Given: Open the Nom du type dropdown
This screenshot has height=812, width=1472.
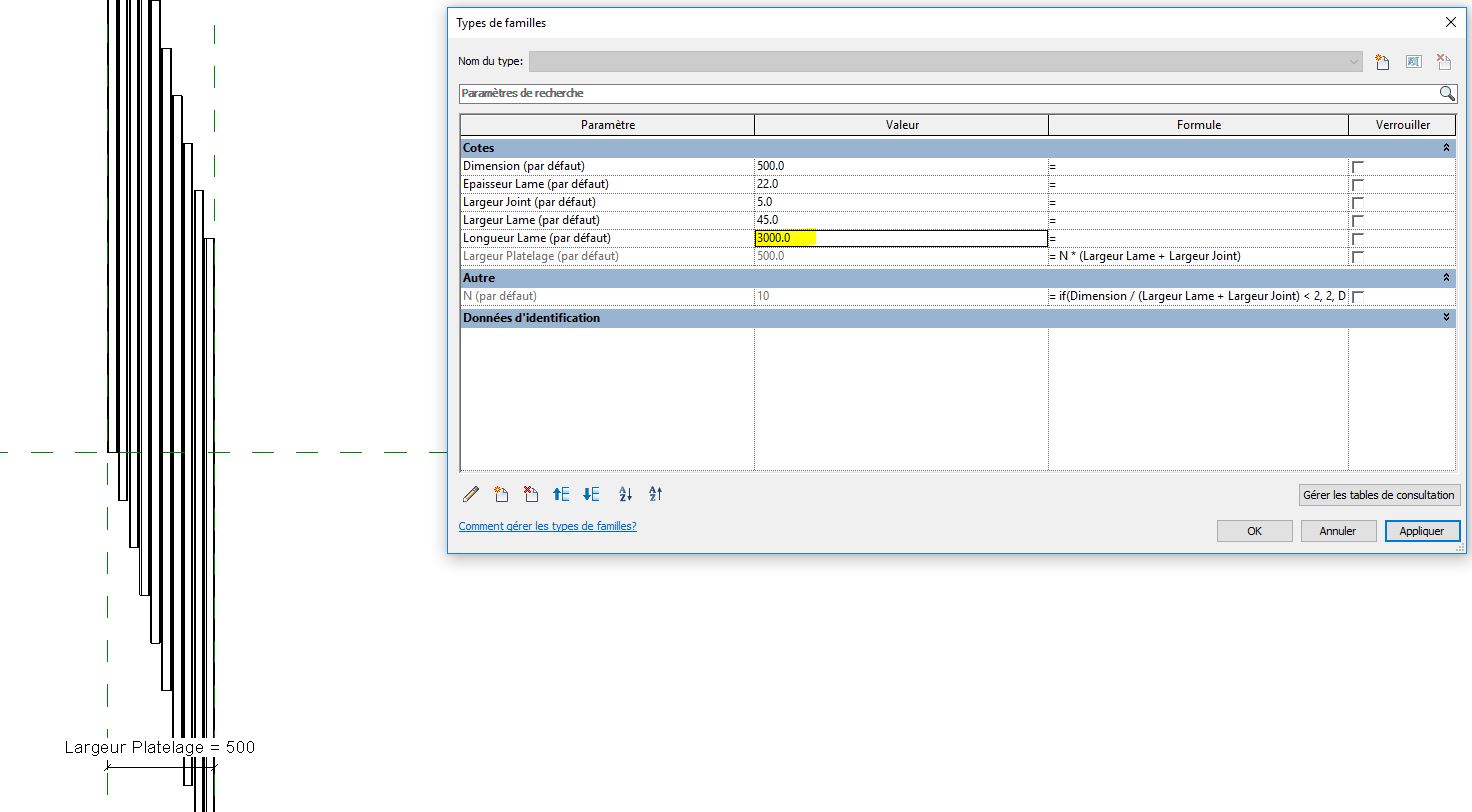Looking at the screenshot, I should tap(1354, 62).
